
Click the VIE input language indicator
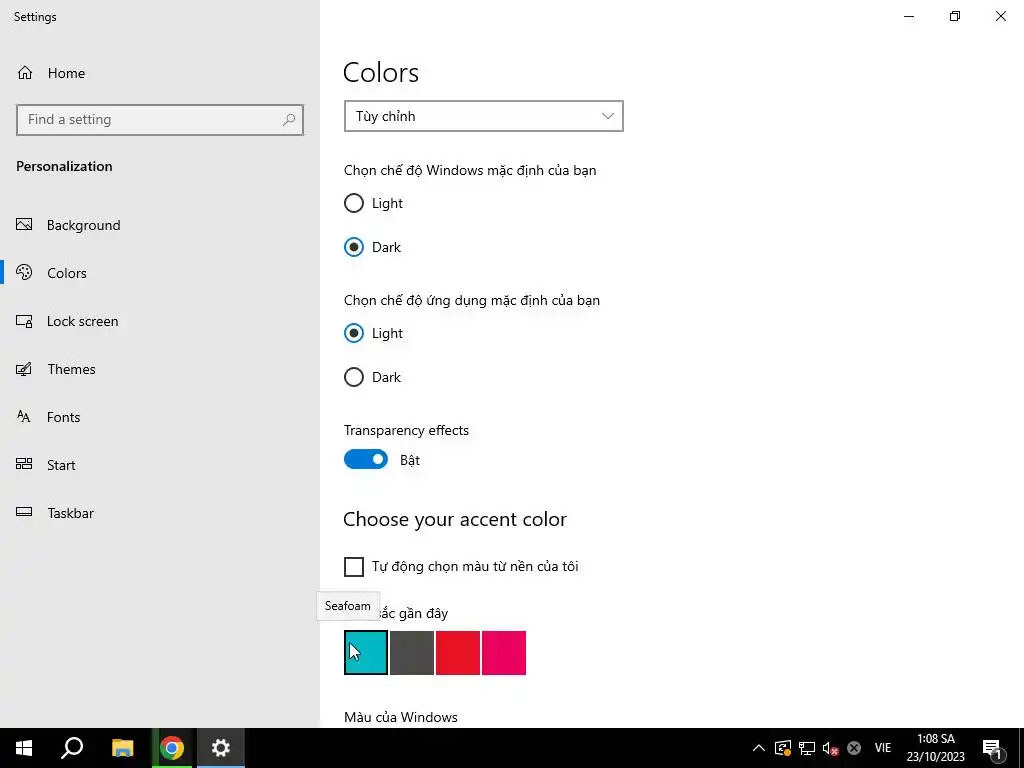[882, 748]
